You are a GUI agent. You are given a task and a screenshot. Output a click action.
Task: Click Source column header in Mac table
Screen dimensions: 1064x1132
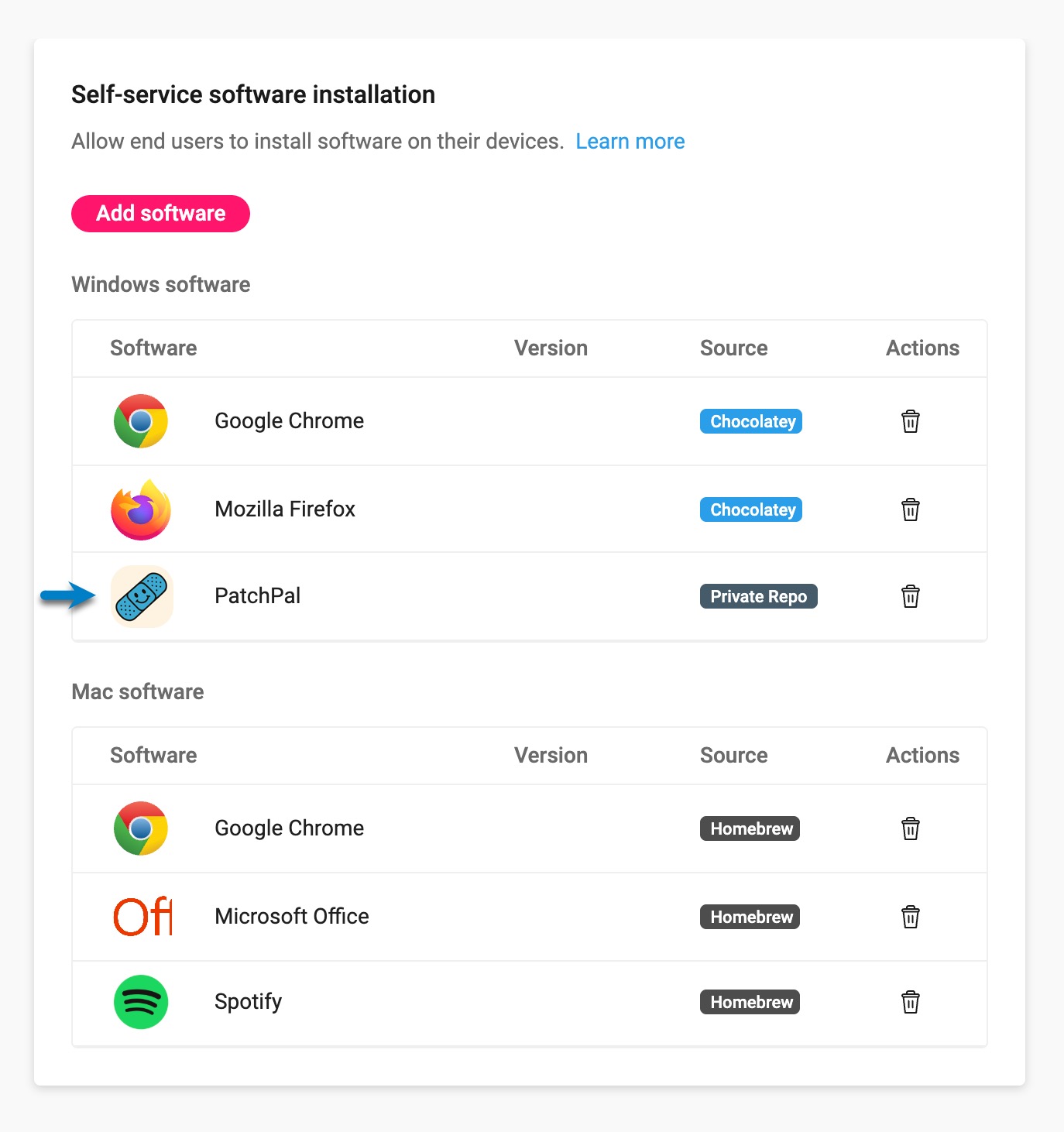(x=733, y=756)
